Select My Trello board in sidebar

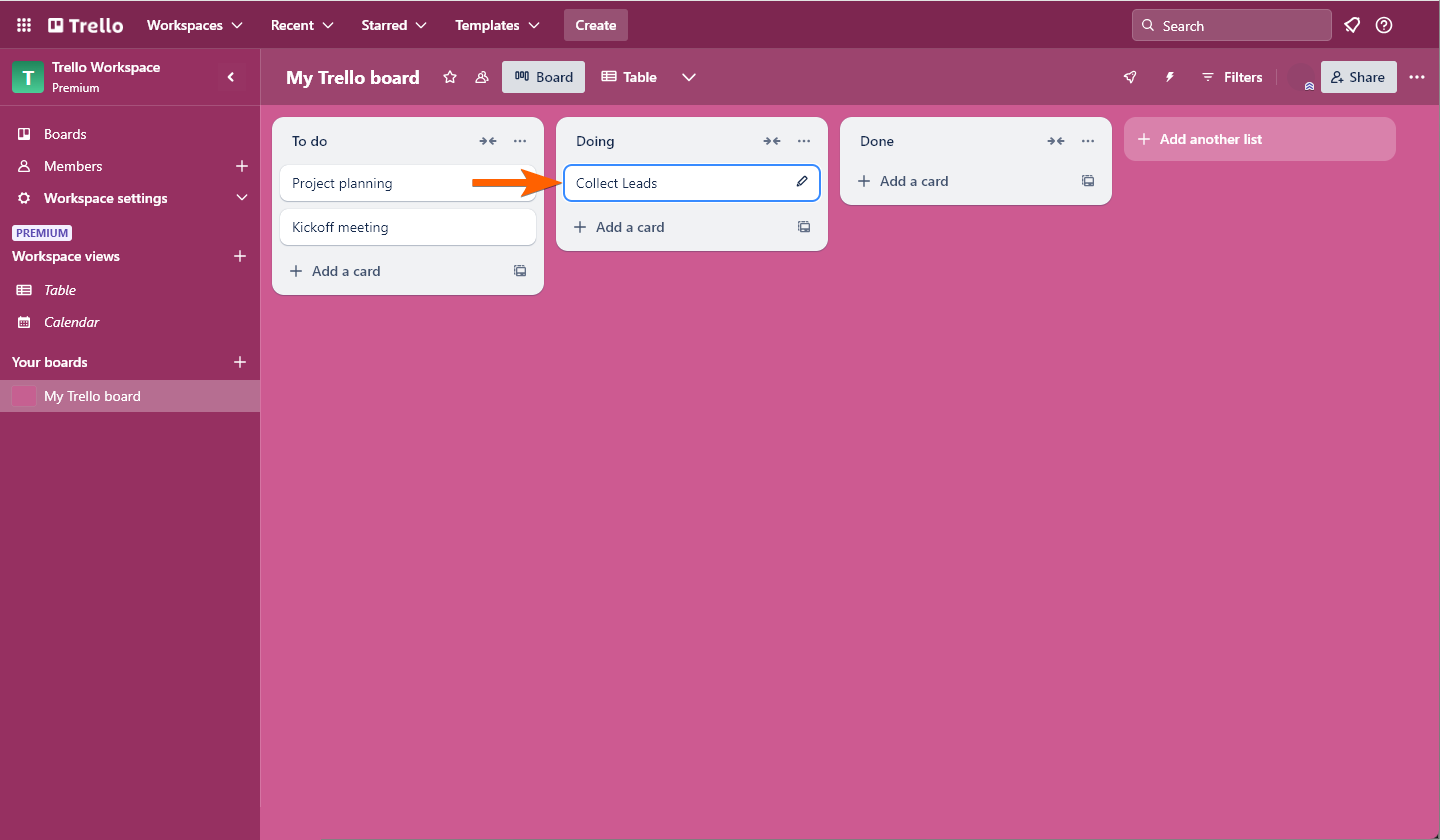pos(130,396)
